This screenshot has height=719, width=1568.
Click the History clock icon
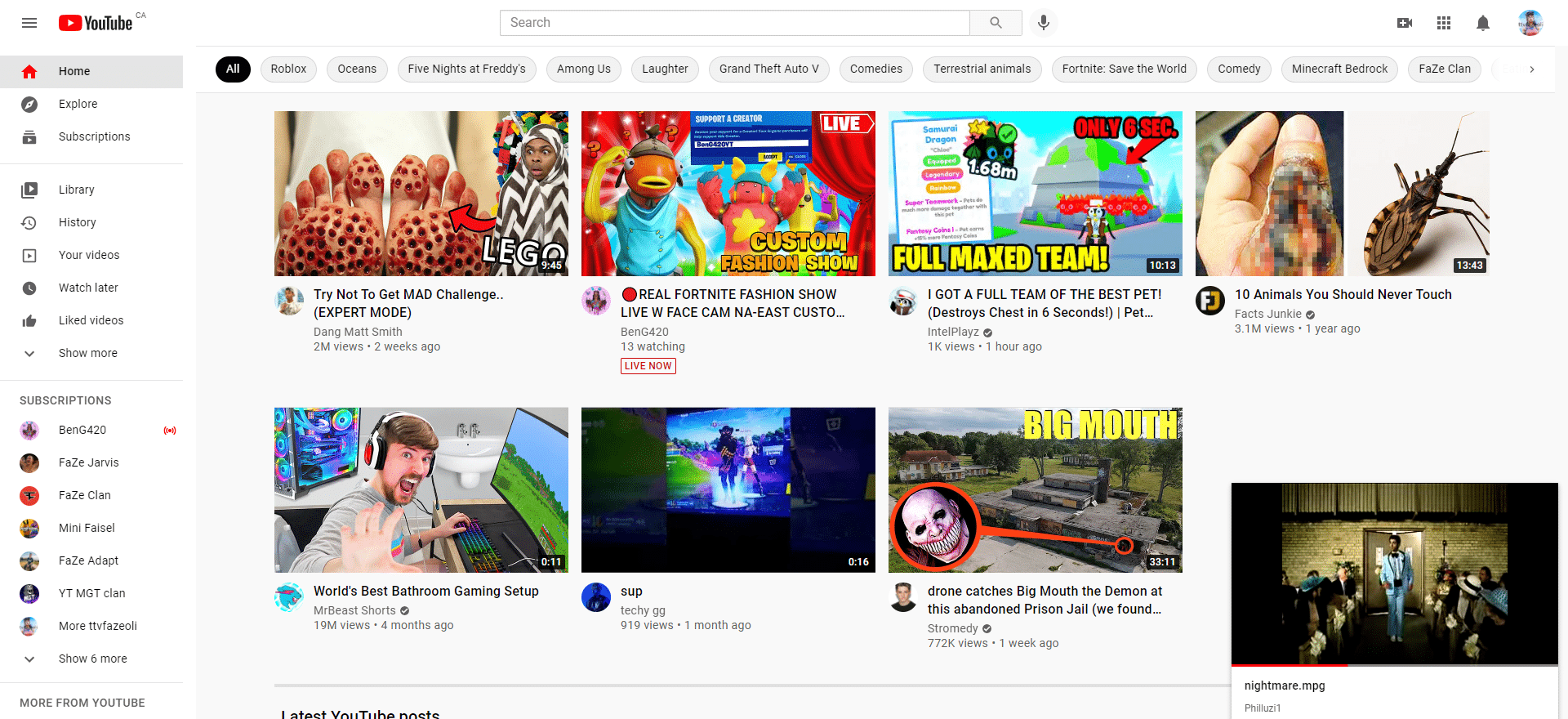29,222
